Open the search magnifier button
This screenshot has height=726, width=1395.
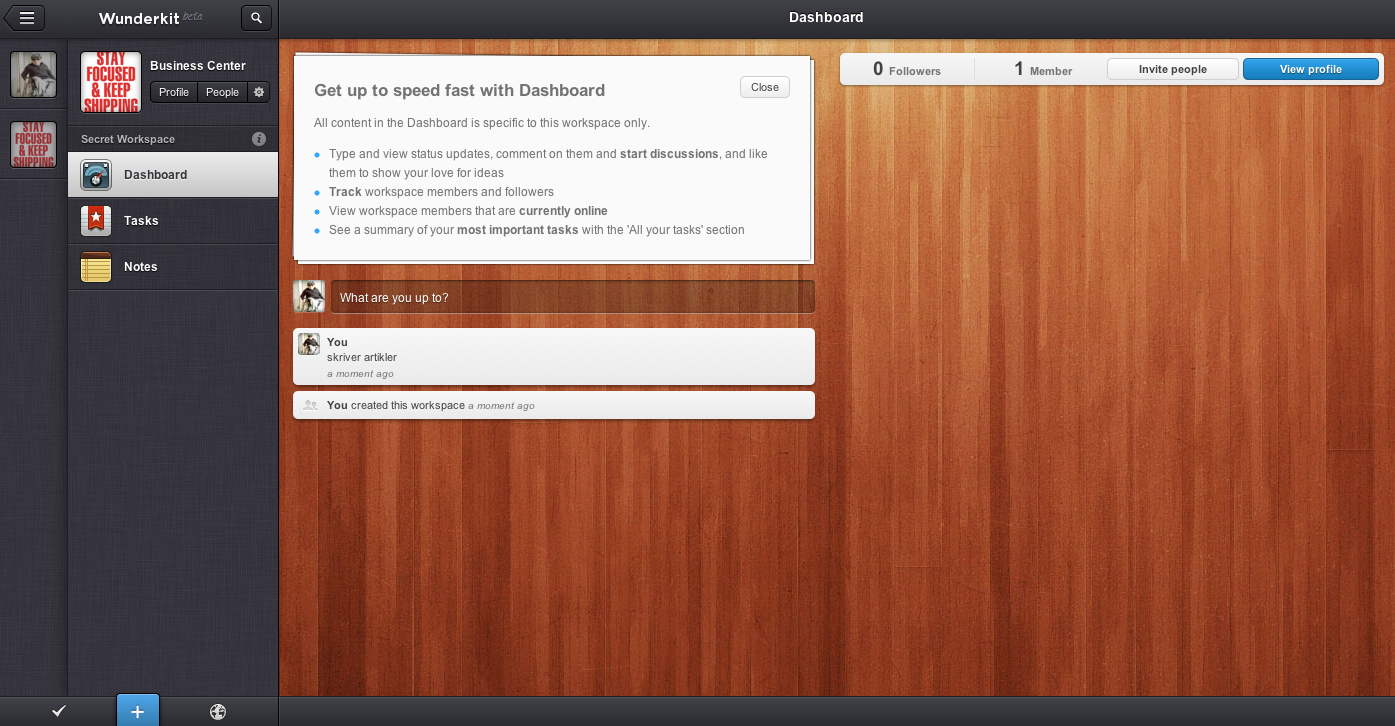click(x=257, y=17)
